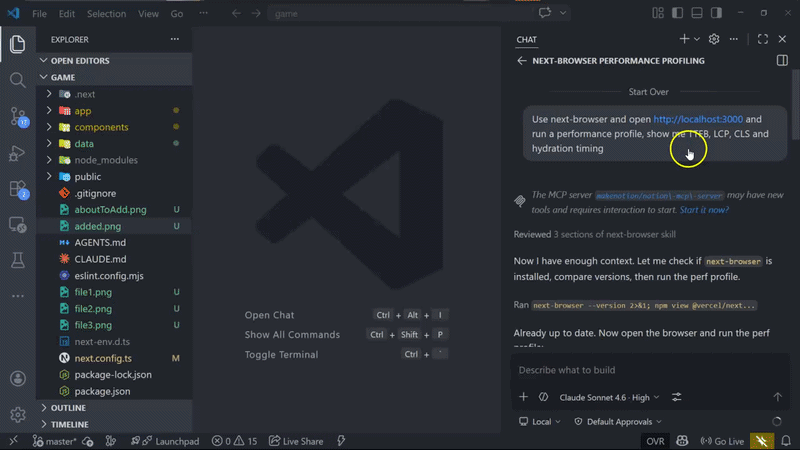This screenshot has height=450, width=800.
Task: Start a new chat with plus icon
Action: pos(684,39)
